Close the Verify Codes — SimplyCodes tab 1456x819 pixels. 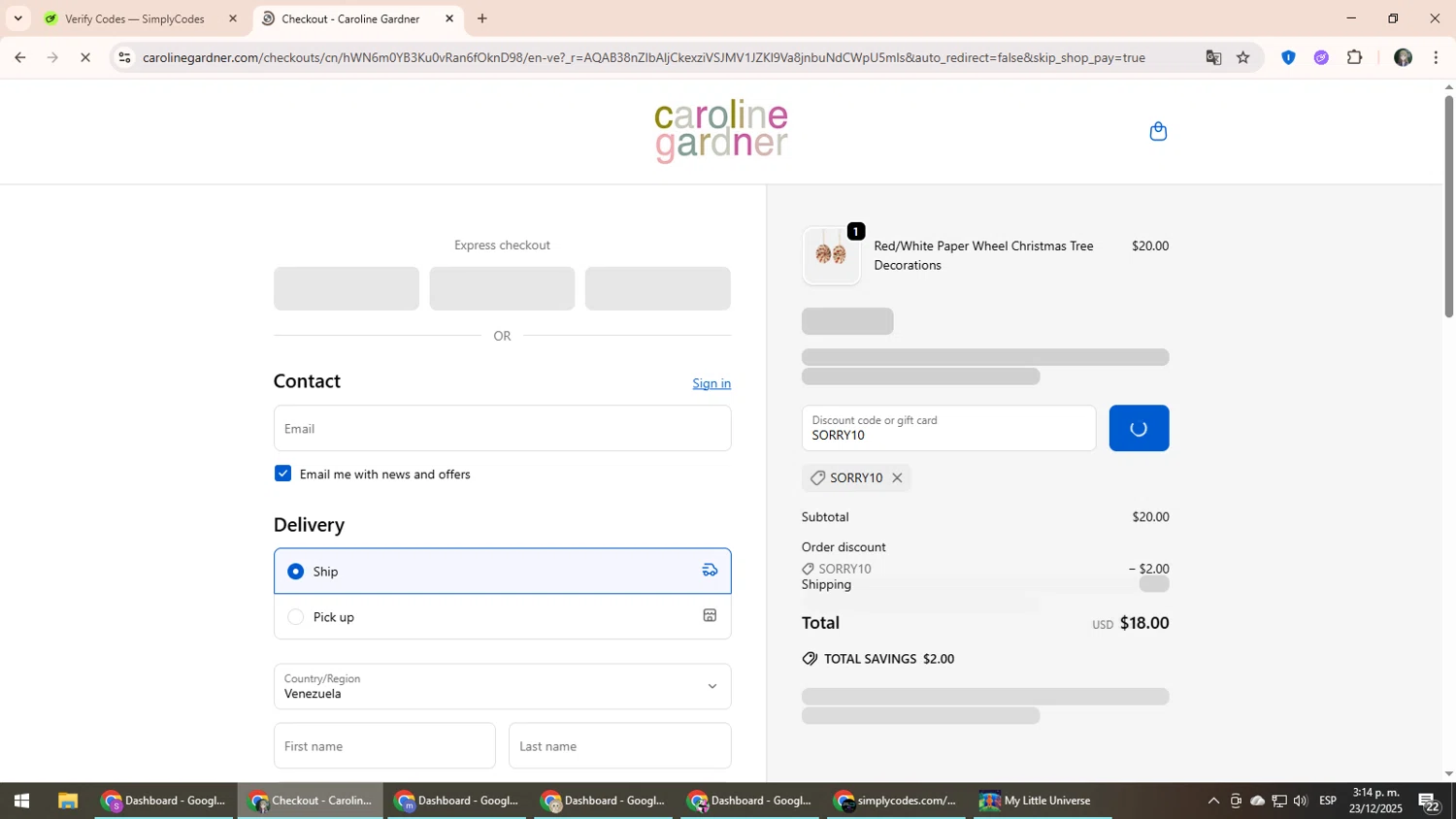point(232,18)
